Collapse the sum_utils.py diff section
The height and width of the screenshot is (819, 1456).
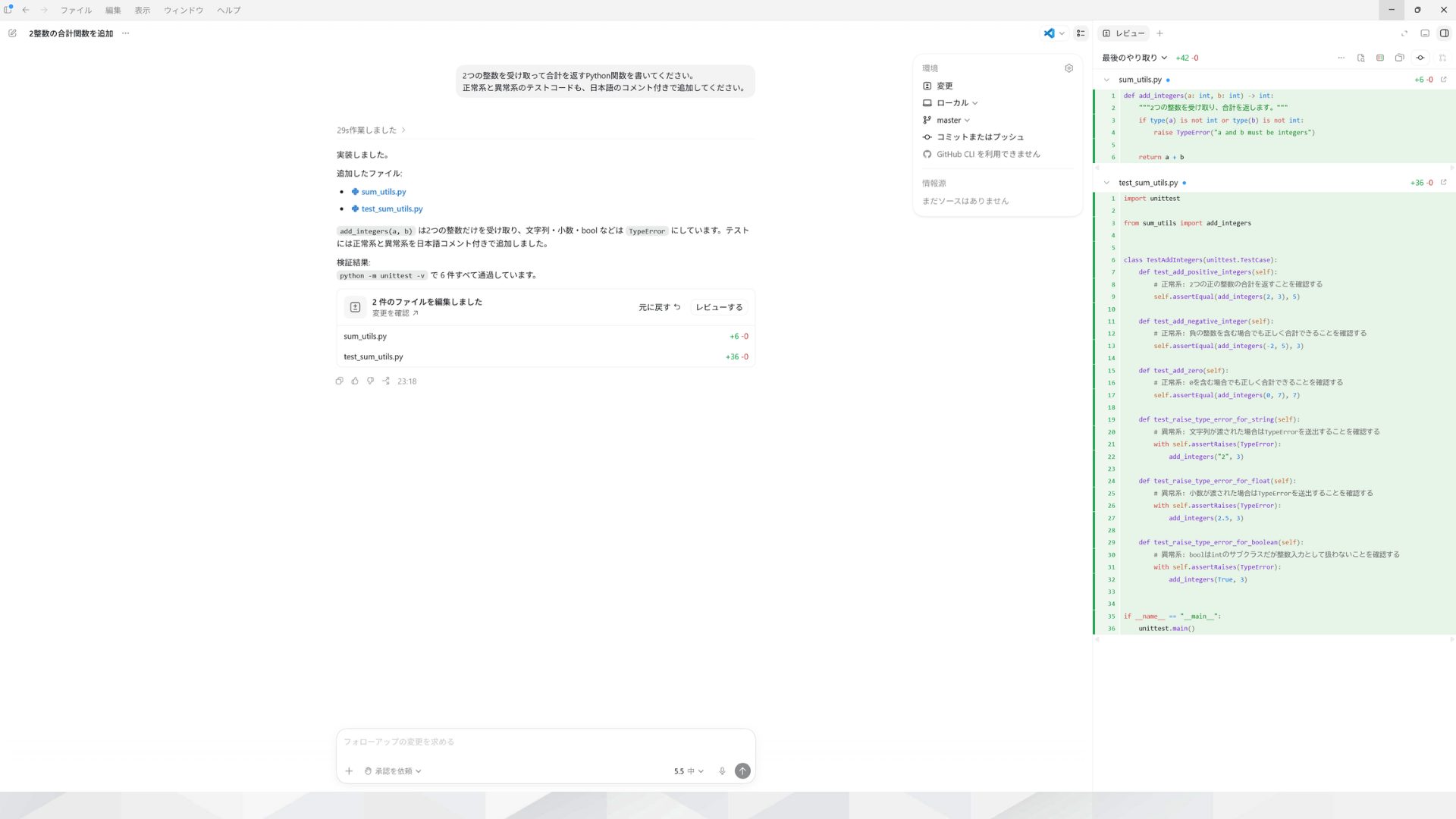1106,80
